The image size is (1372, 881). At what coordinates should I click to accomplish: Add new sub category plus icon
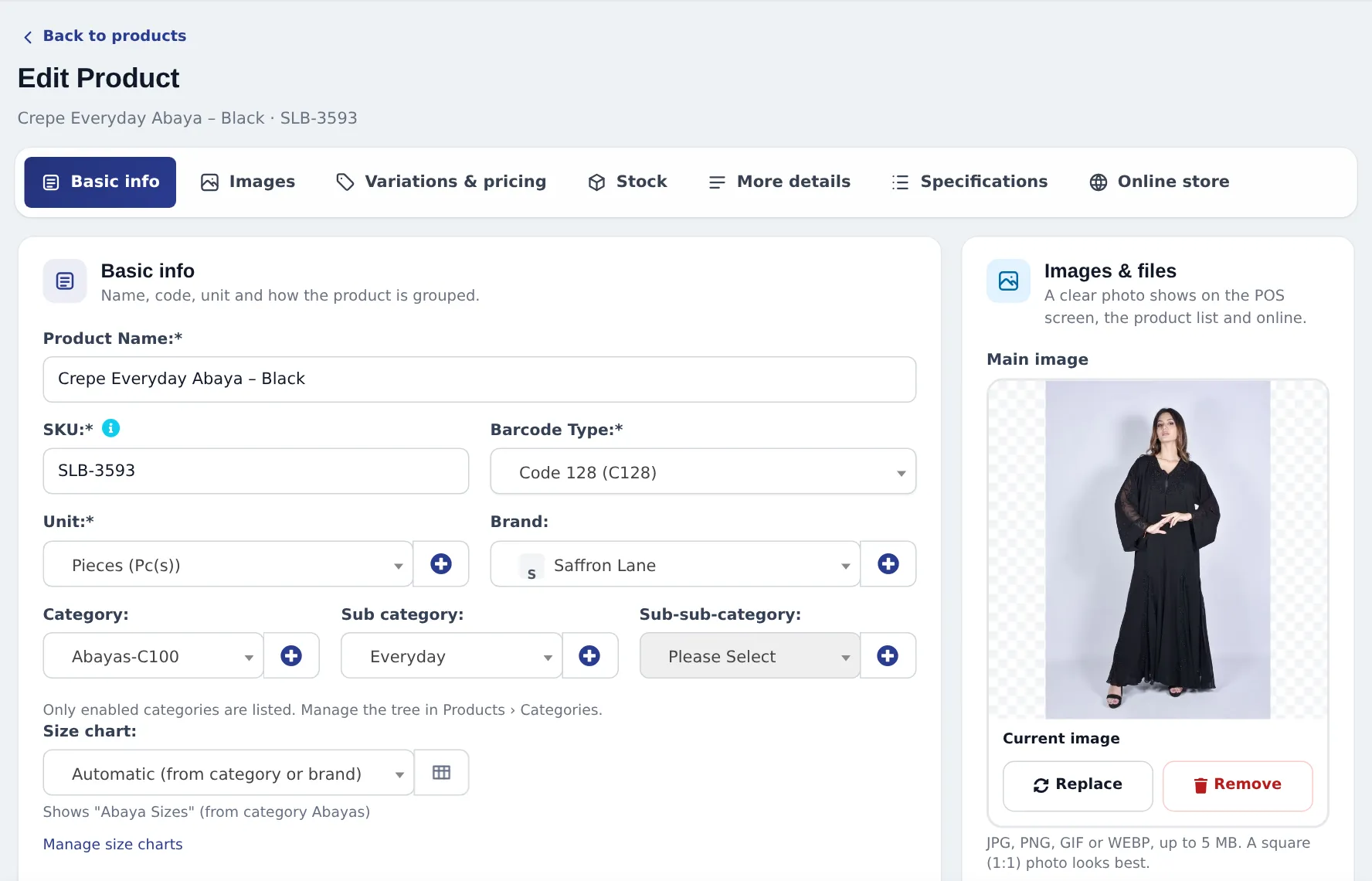pyautogui.click(x=589, y=656)
